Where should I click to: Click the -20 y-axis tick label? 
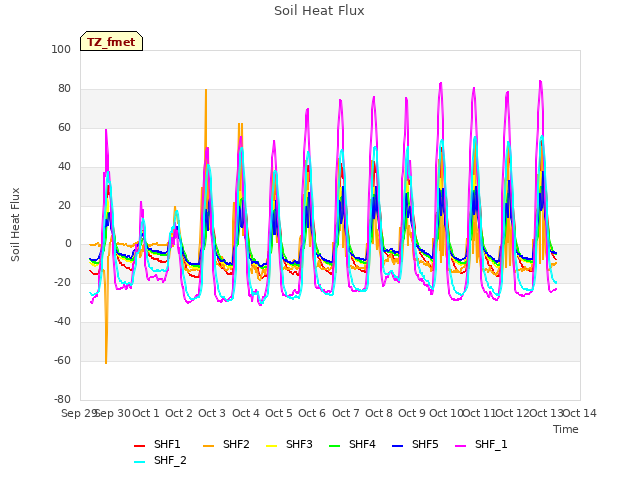pyautogui.click(x=62, y=282)
